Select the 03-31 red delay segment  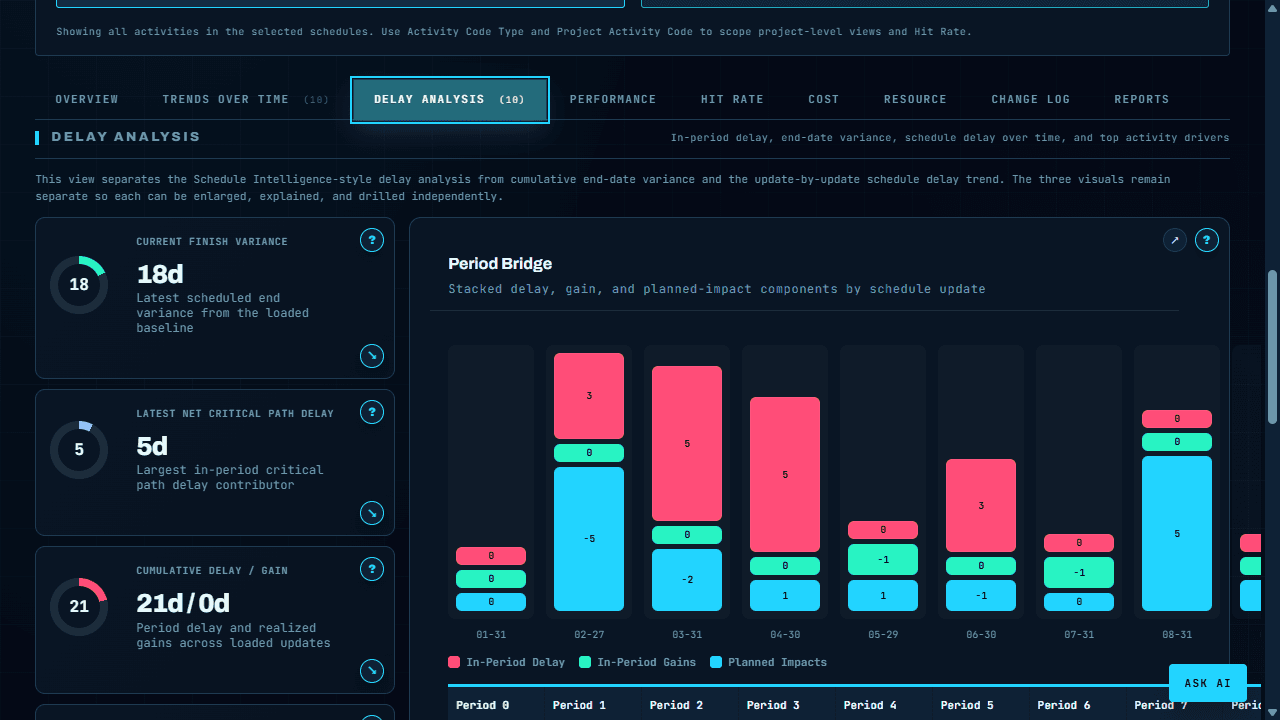(x=687, y=443)
